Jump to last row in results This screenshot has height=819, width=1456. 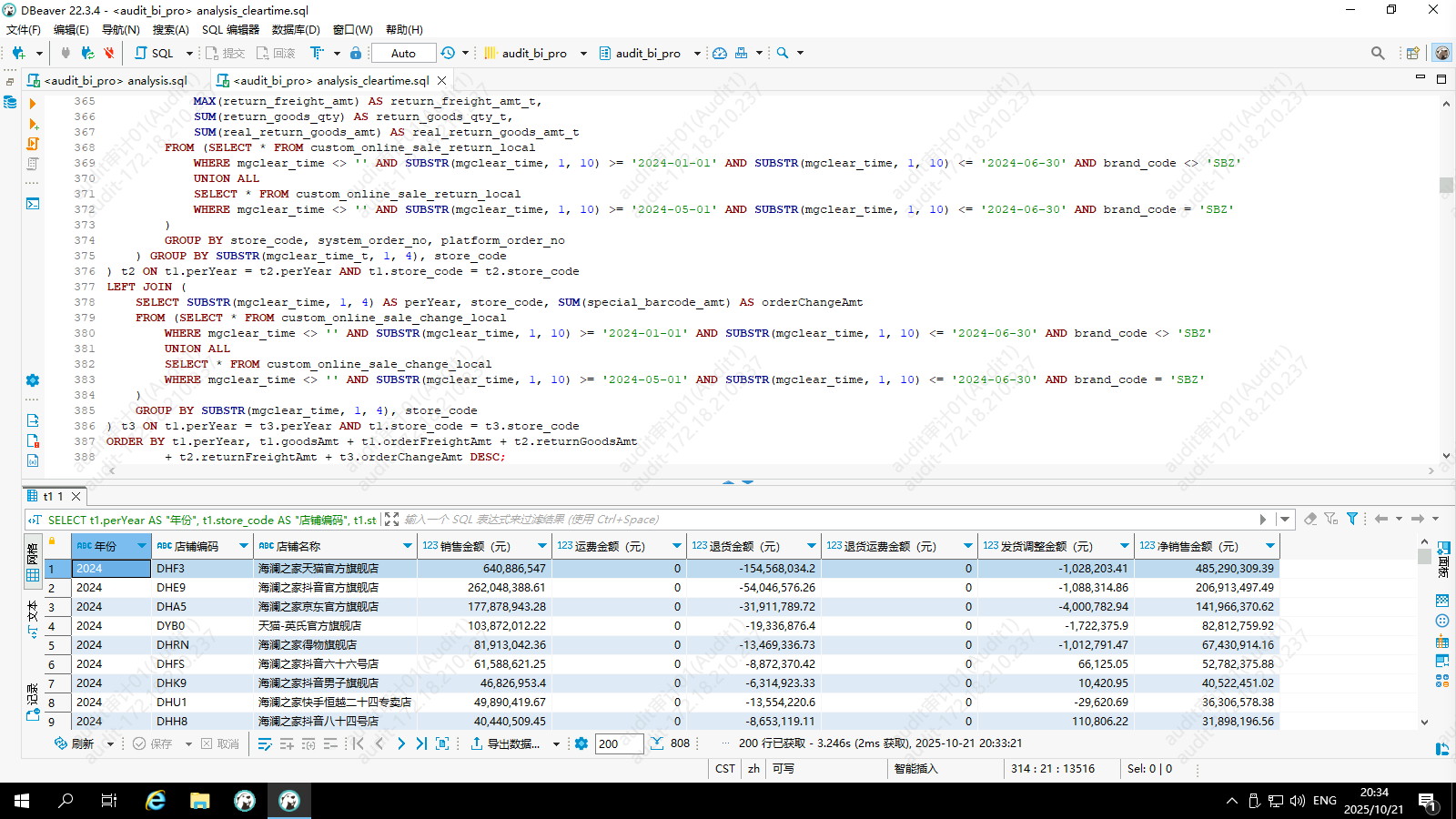coord(421,743)
